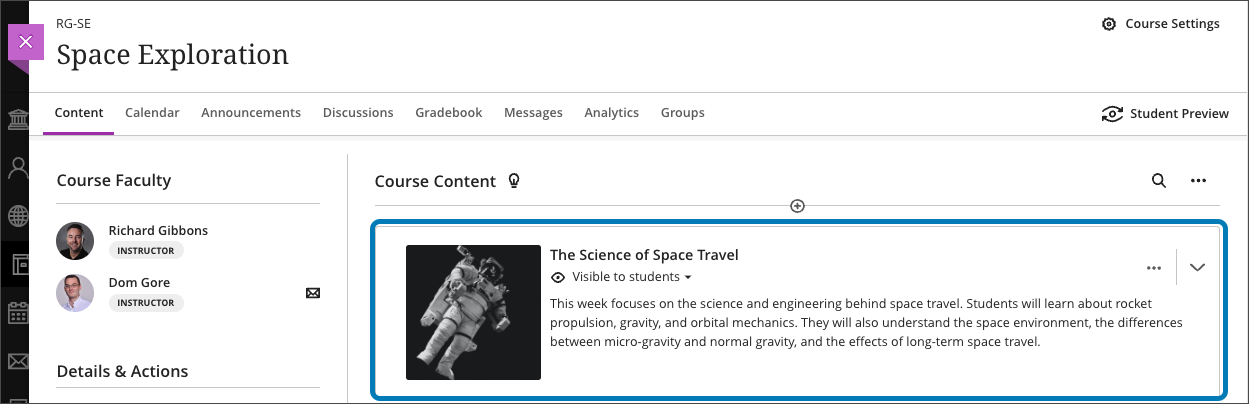Viewport: 1249px width, 404px height.
Task: Send message to Dom Gore envelope icon
Action: coord(313,293)
